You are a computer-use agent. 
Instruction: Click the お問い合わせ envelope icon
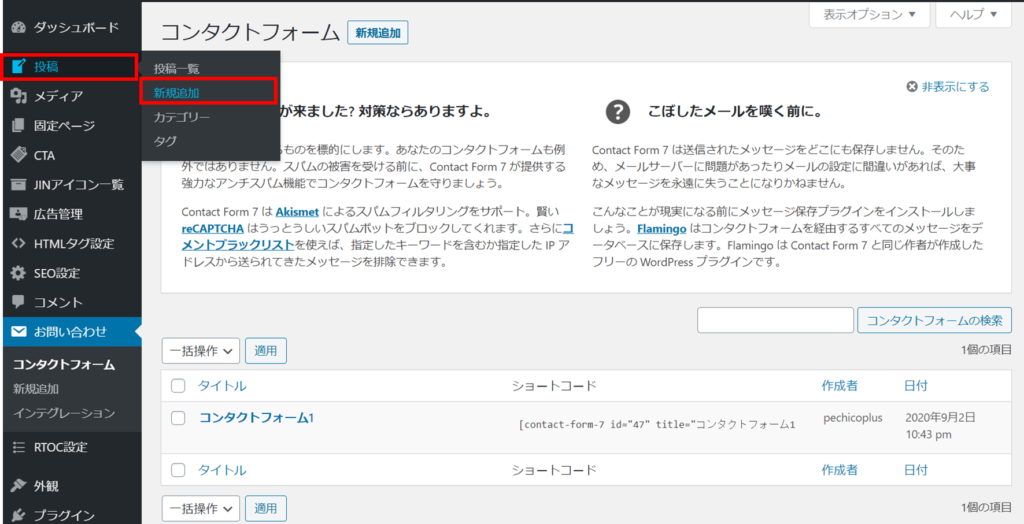coord(18,332)
